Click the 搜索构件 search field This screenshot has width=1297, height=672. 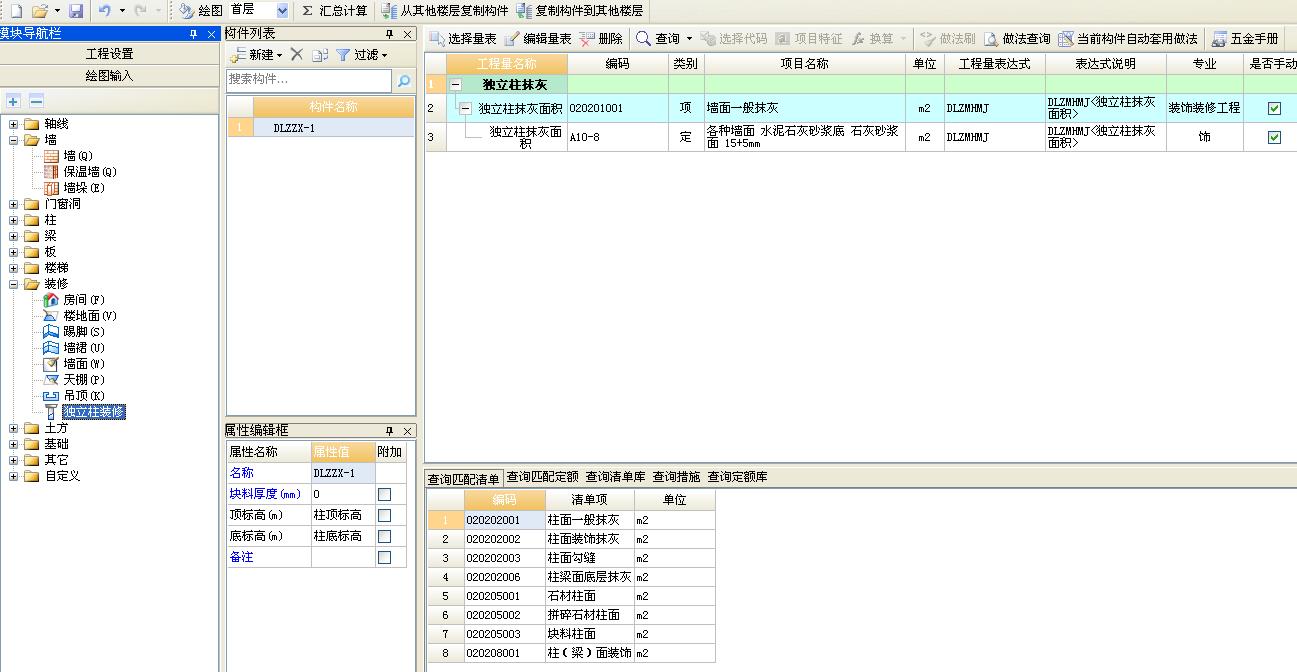(309, 80)
